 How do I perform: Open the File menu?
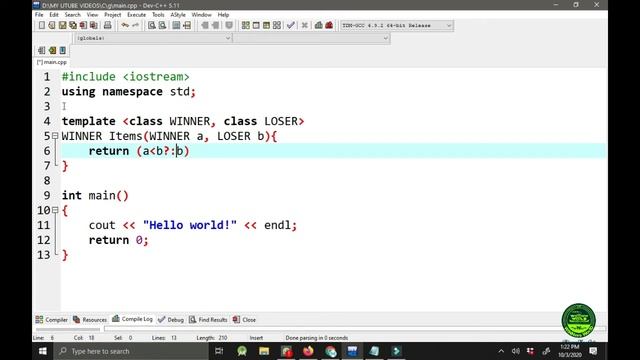[39, 15]
